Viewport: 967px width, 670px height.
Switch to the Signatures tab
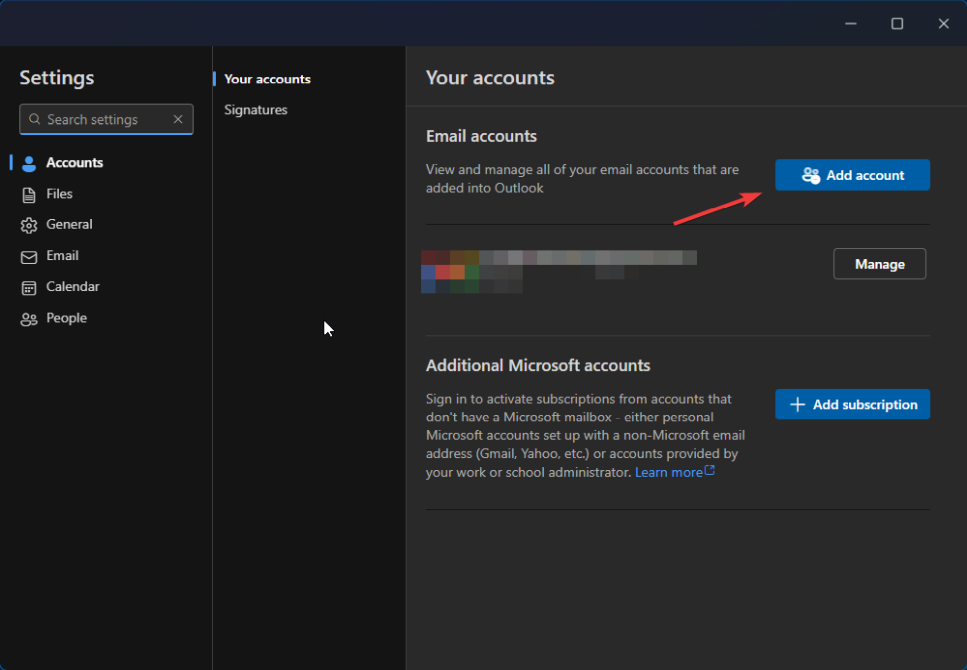[255, 110]
